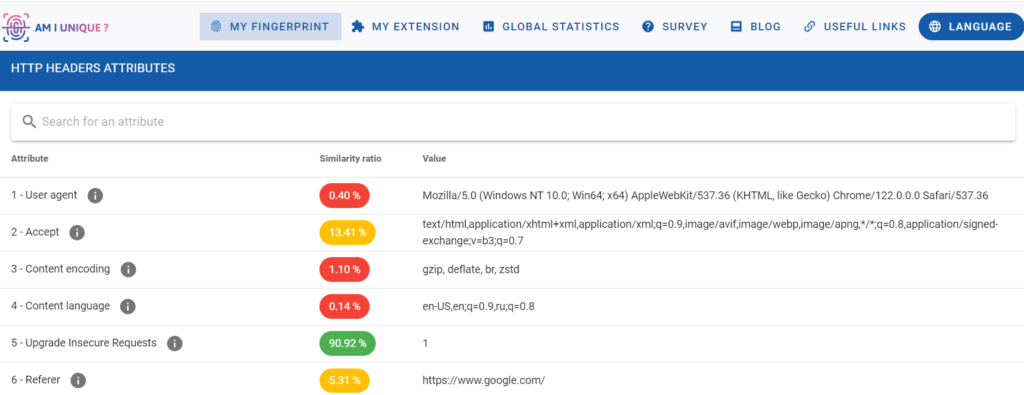This screenshot has width=1024, height=395.
Task: Click the Similarity ratio column header
Action: pyautogui.click(x=350, y=159)
